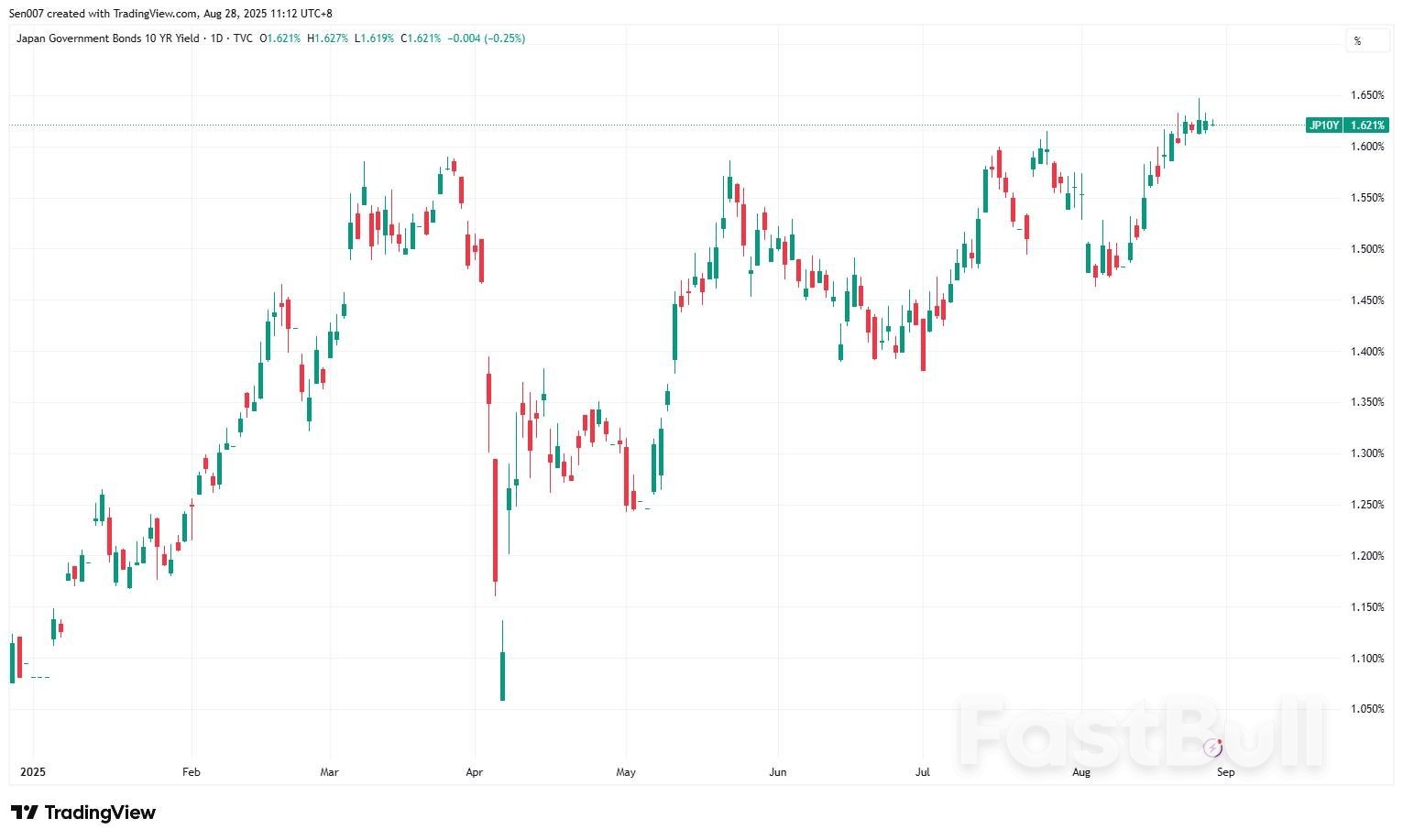Click the closing value C1.621% in legend
Image resolution: width=1403 pixels, height=840 pixels.
tap(421, 38)
